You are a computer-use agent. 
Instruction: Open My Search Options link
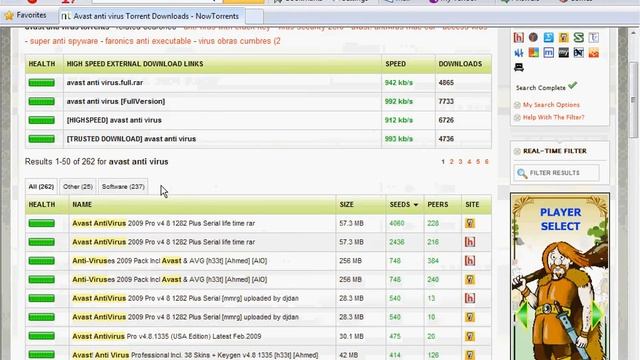click(x=551, y=105)
